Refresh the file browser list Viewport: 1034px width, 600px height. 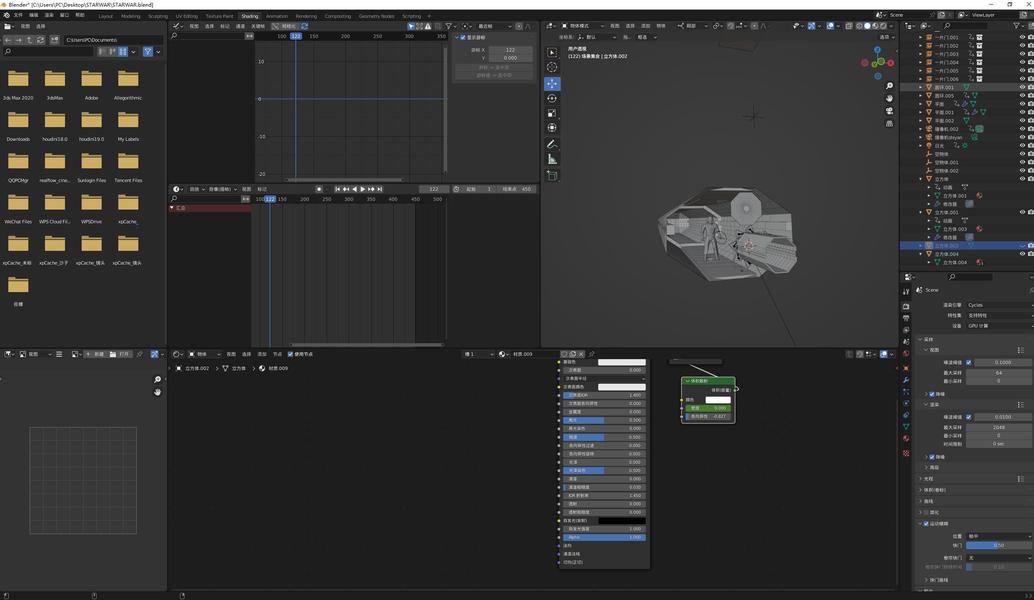[40, 40]
